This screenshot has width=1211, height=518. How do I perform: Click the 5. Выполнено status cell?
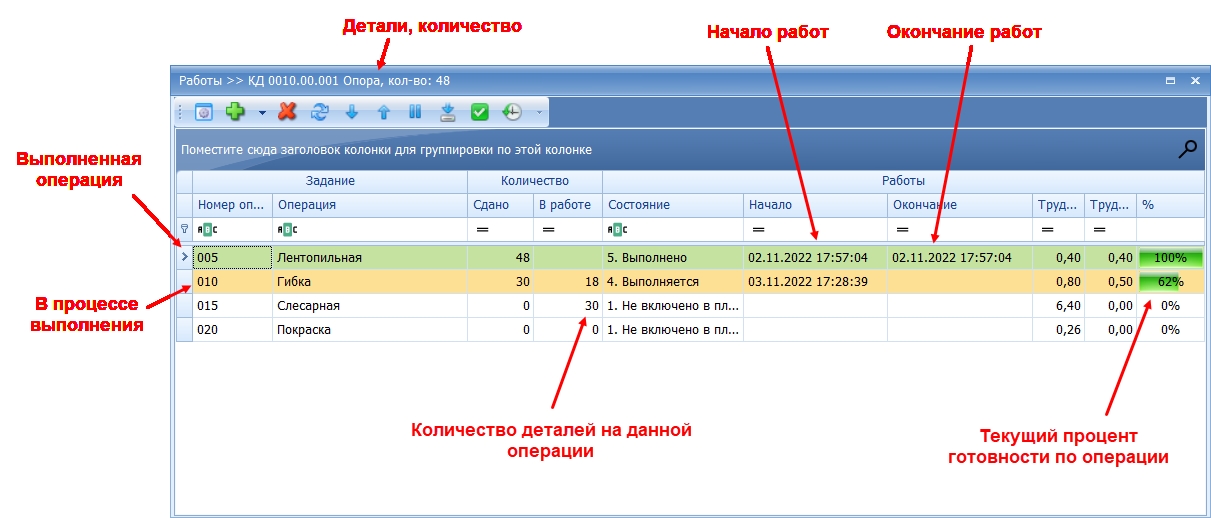[x=673, y=258]
